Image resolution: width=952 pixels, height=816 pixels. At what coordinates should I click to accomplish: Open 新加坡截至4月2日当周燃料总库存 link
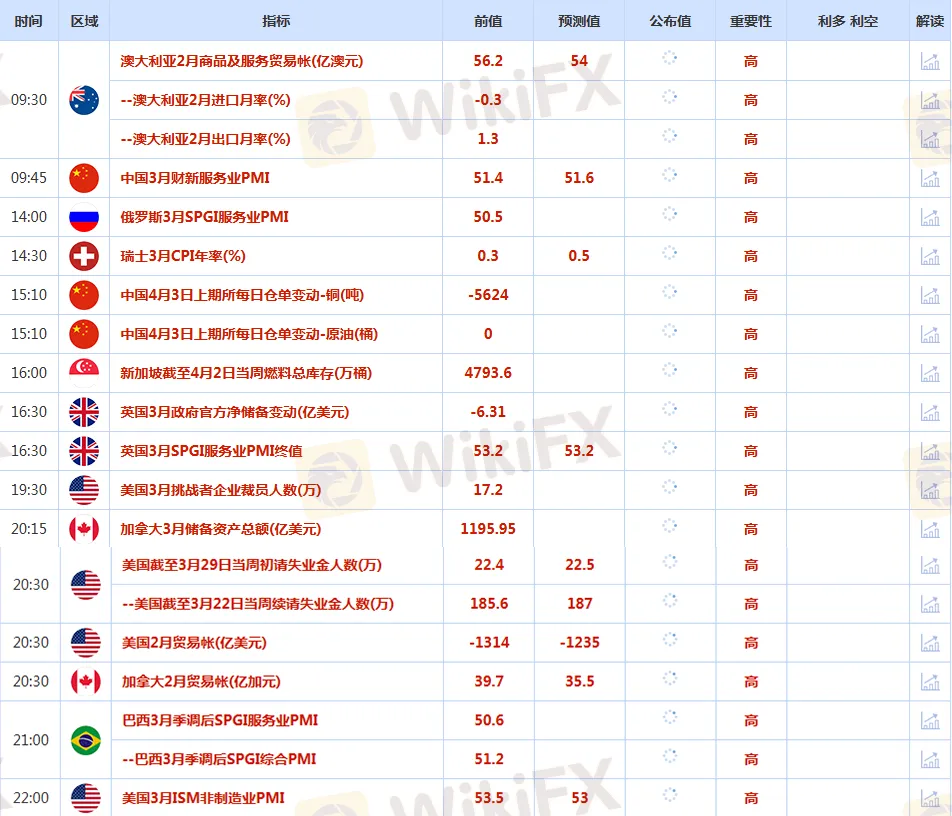[246, 373]
